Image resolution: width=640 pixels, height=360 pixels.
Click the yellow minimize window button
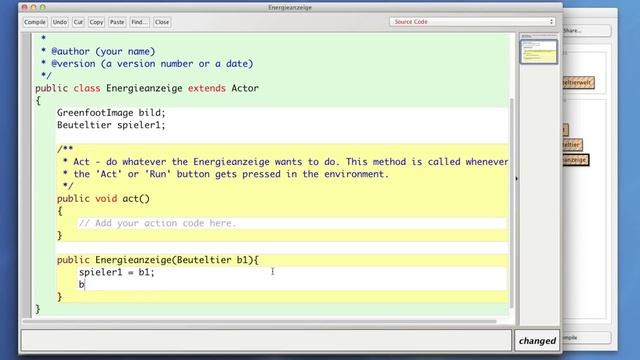[33, 7]
